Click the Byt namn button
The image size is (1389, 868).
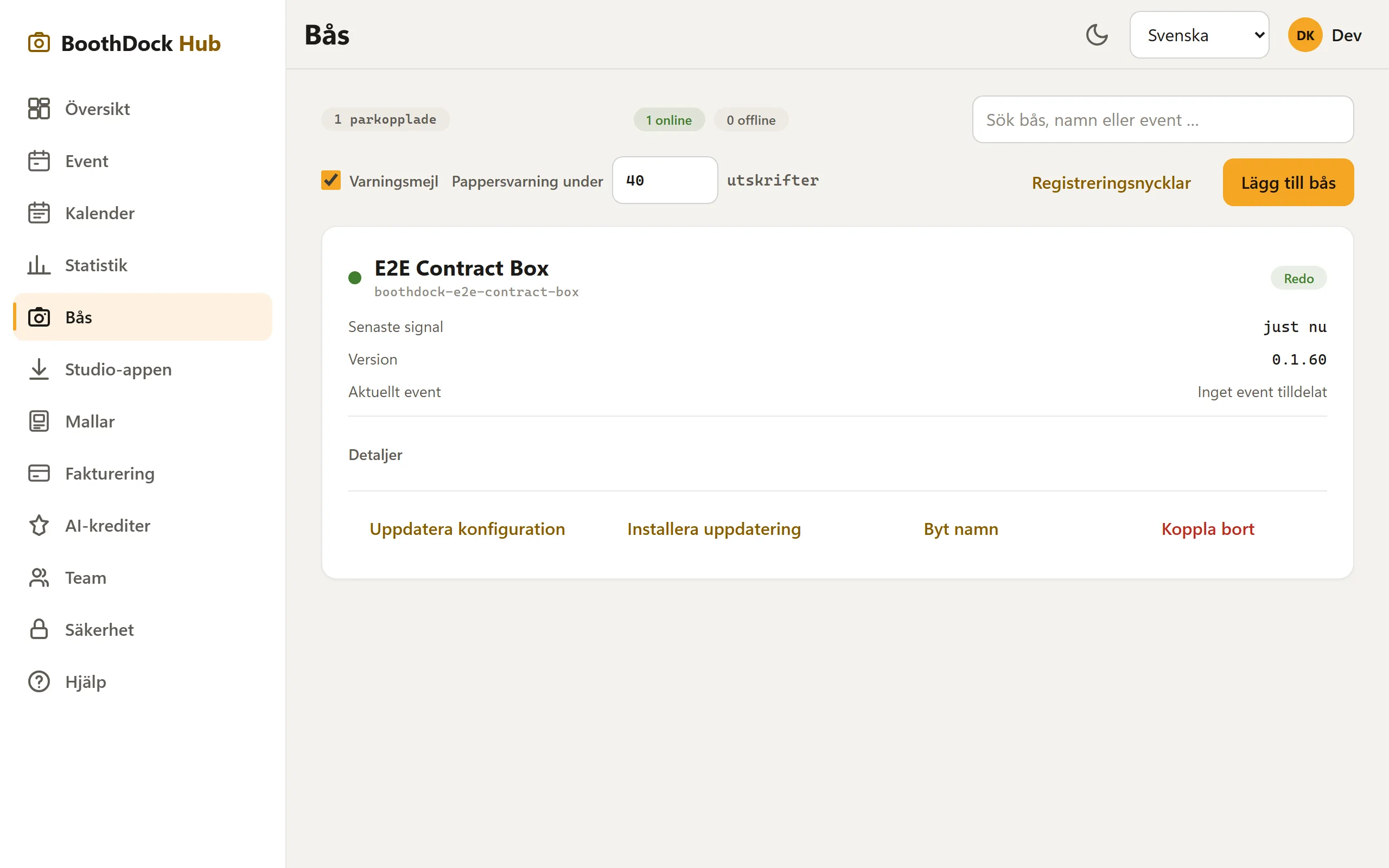coord(961,529)
